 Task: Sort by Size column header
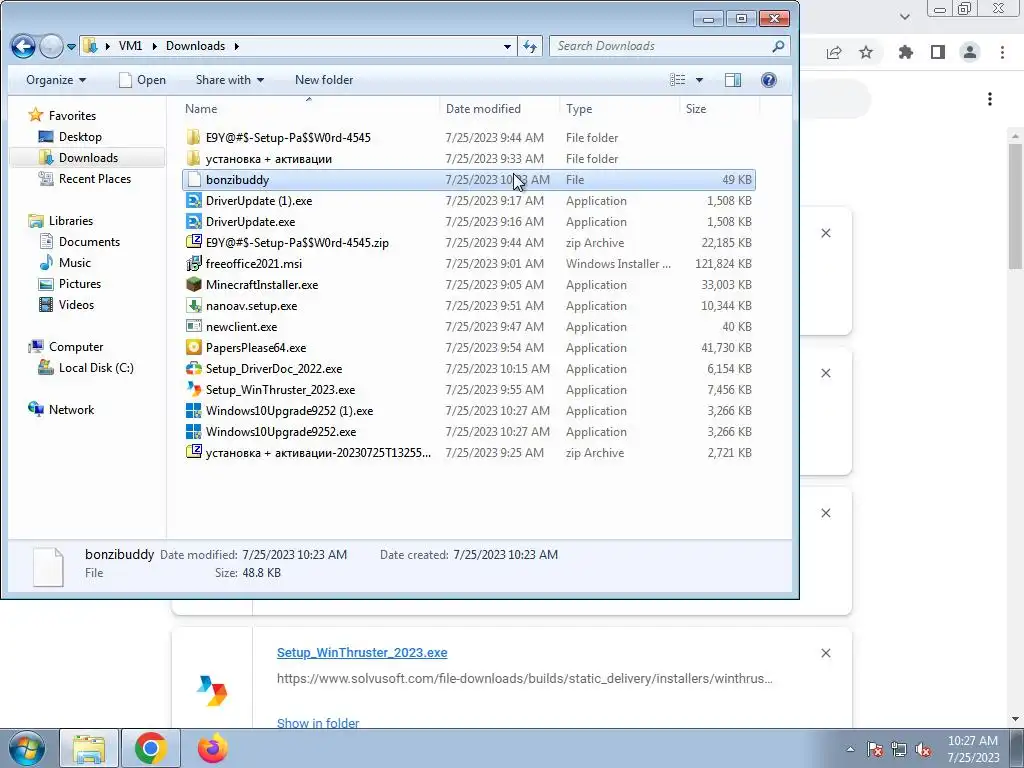(718, 109)
